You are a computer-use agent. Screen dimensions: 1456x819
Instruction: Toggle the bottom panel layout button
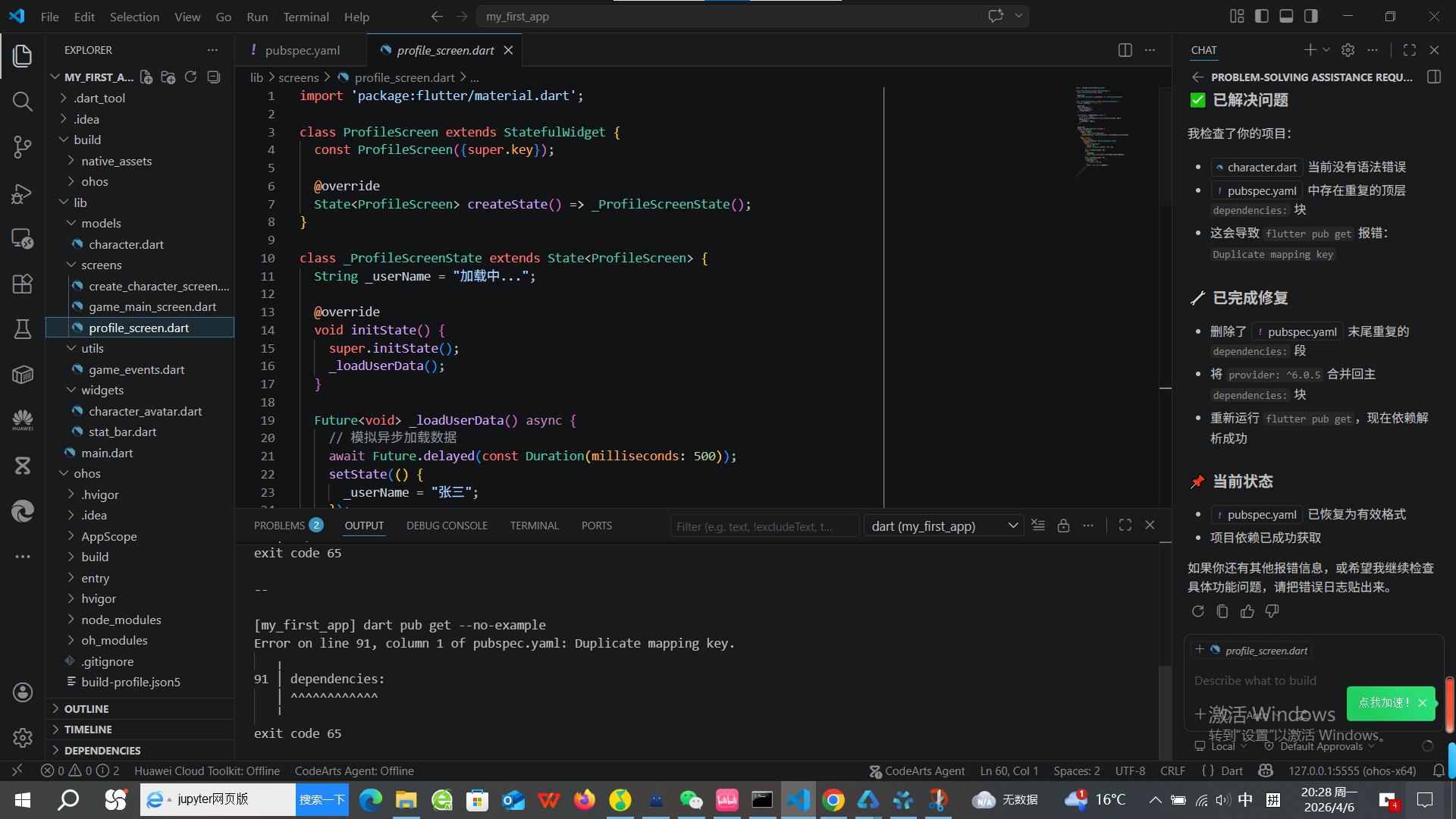[x=1286, y=16]
